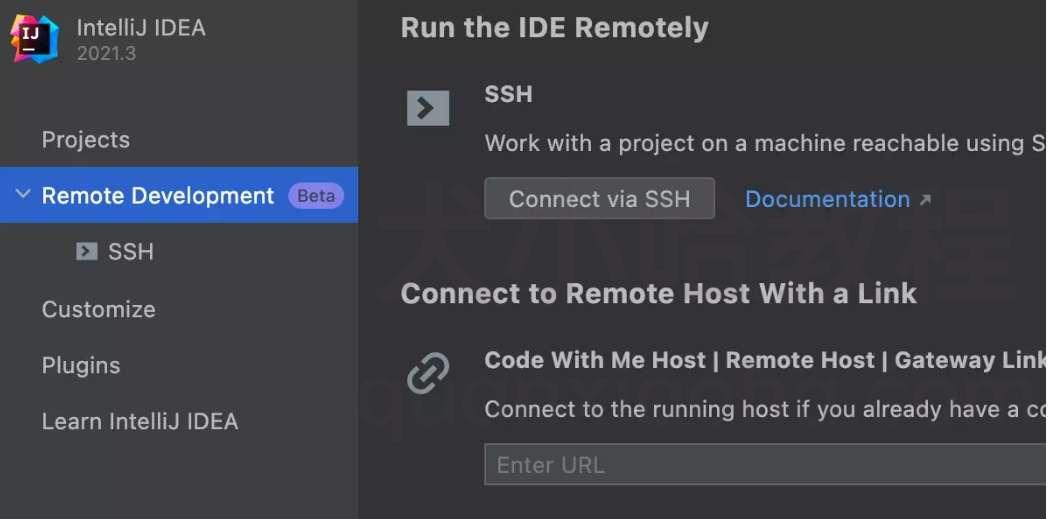Screen dimensions: 1048x519
Task: Collapse the Remote Development chevron
Action: click(x=23, y=194)
